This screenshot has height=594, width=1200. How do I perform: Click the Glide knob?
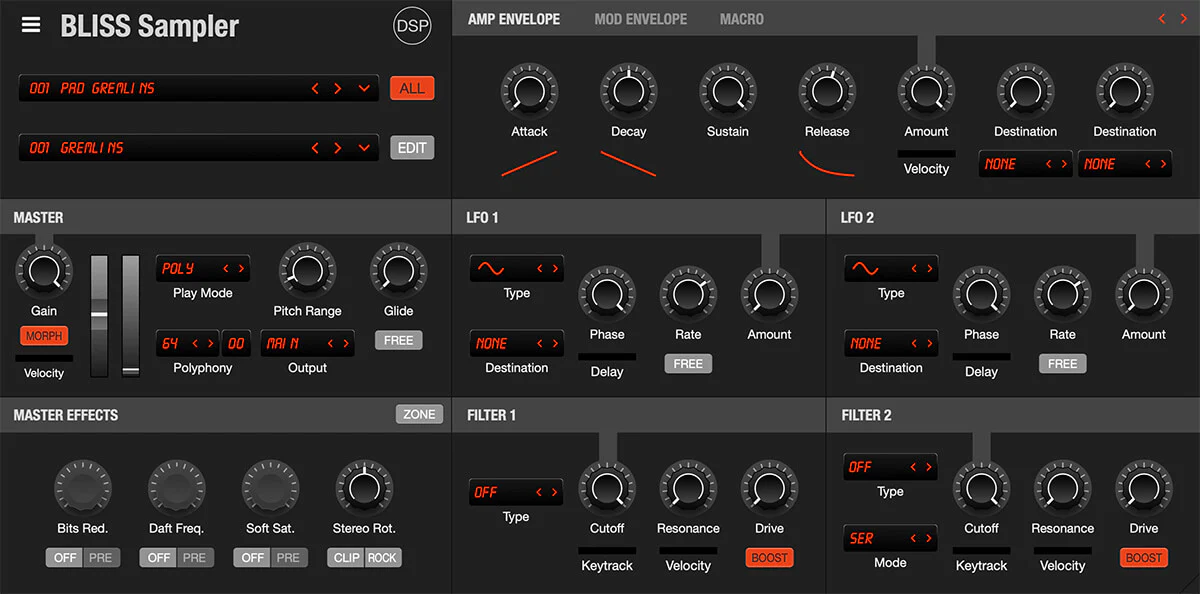398,270
